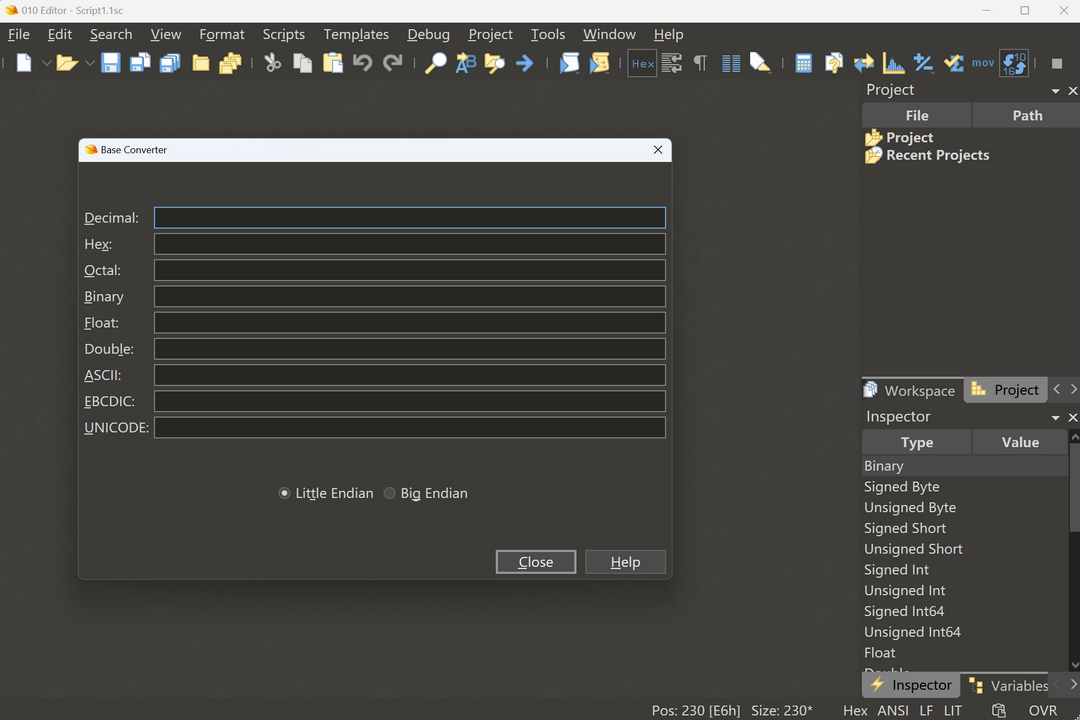Click the Help button in Base Converter
1080x720 pixels.
[x=625, y=561]
